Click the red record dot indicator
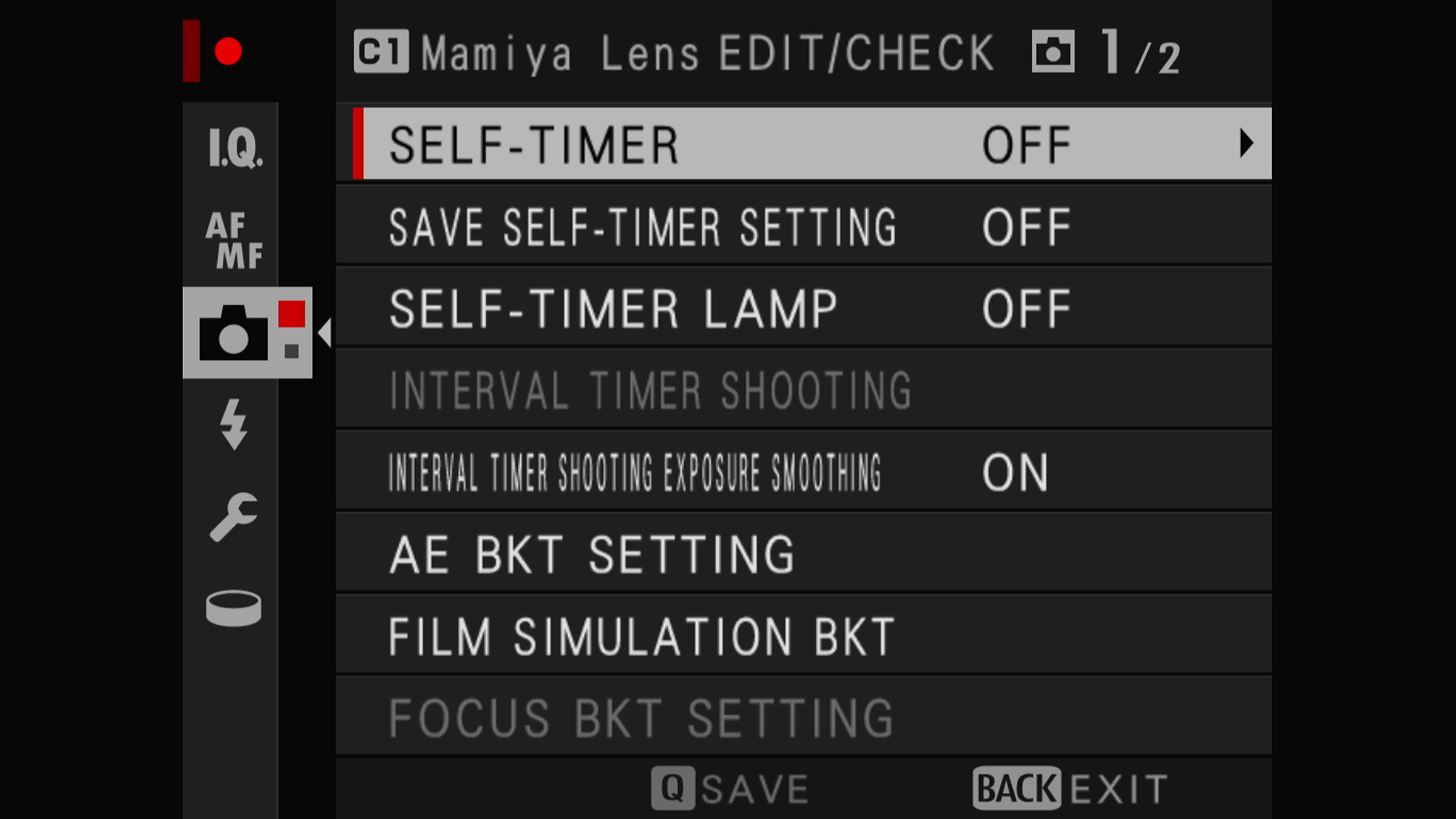The height and width of the screenshot is (819, 1456). pyautogui.click(x=227, y=52)
